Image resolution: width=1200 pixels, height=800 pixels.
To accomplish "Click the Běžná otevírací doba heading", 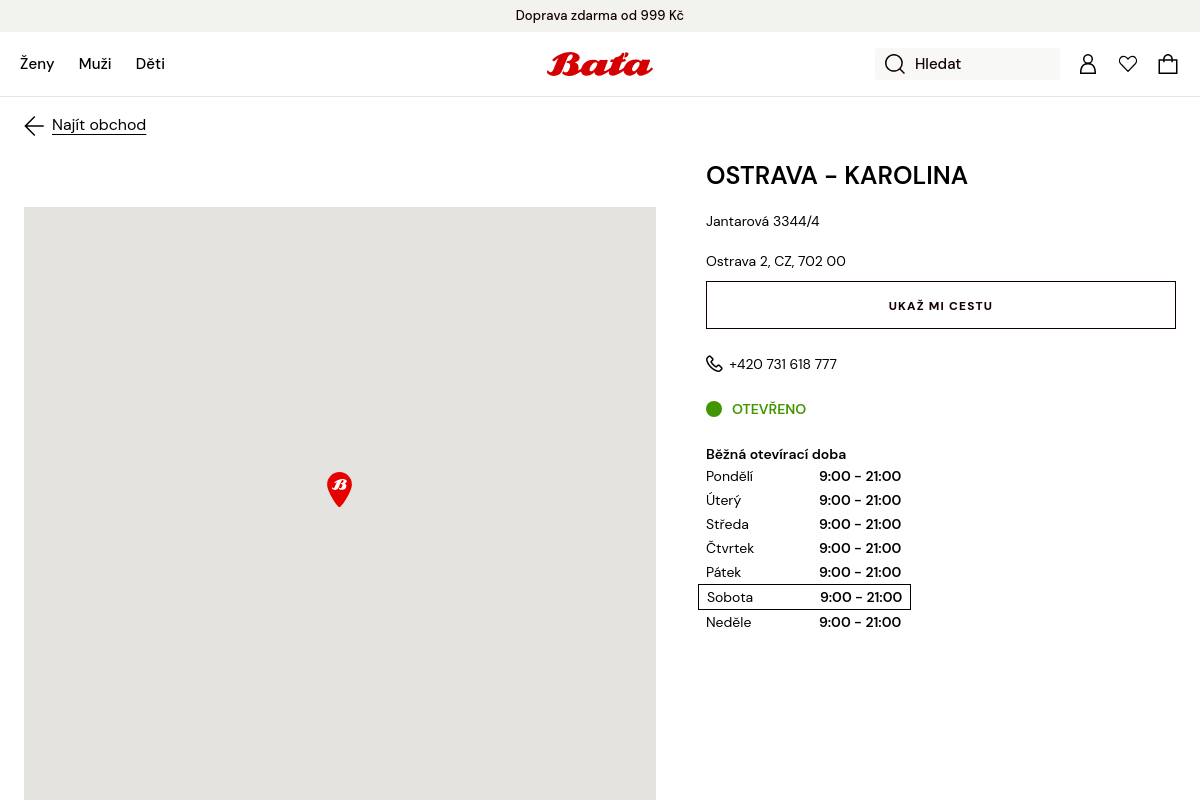I will [776, 454].
